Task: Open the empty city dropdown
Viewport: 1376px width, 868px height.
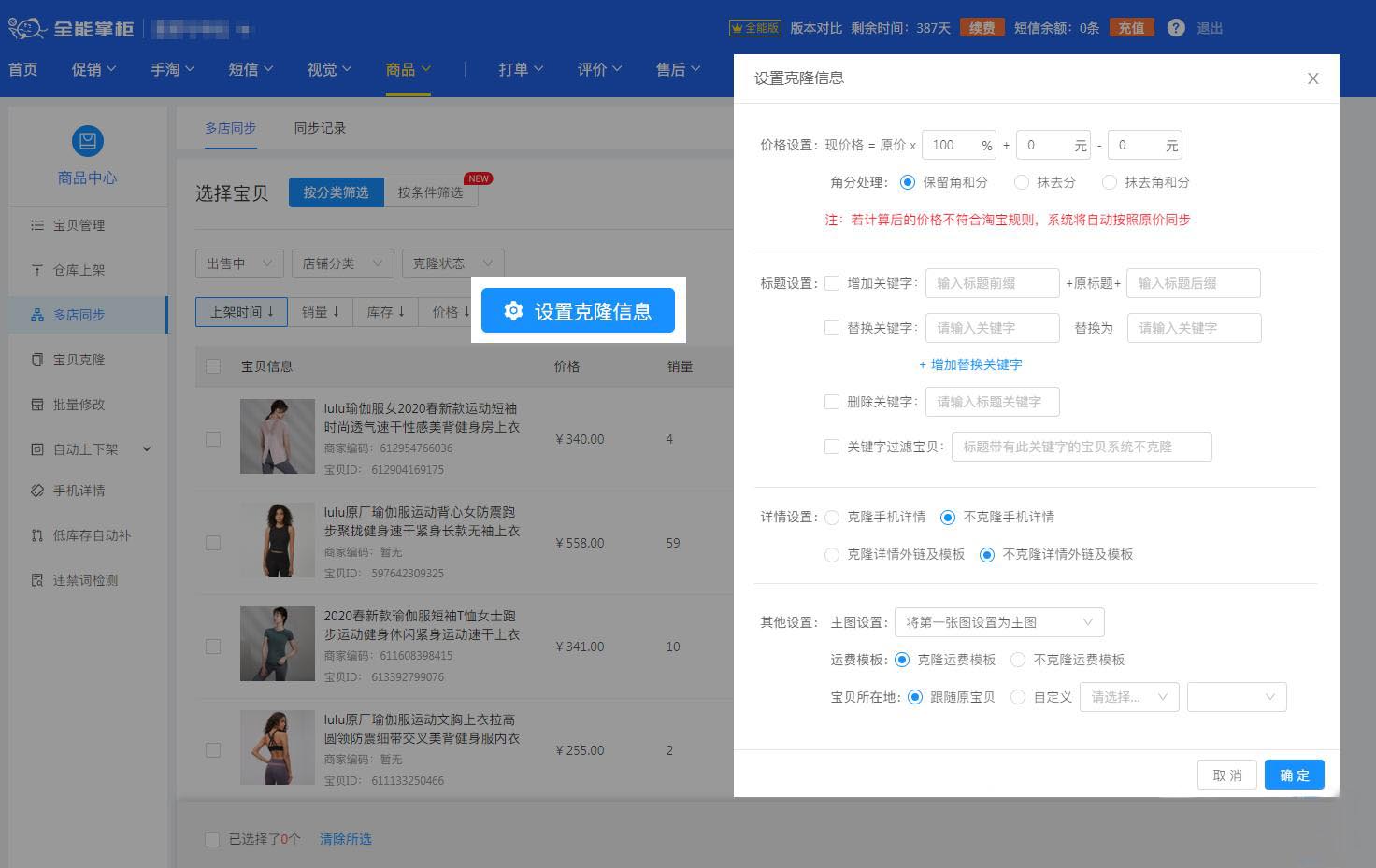Action: 1237,697
